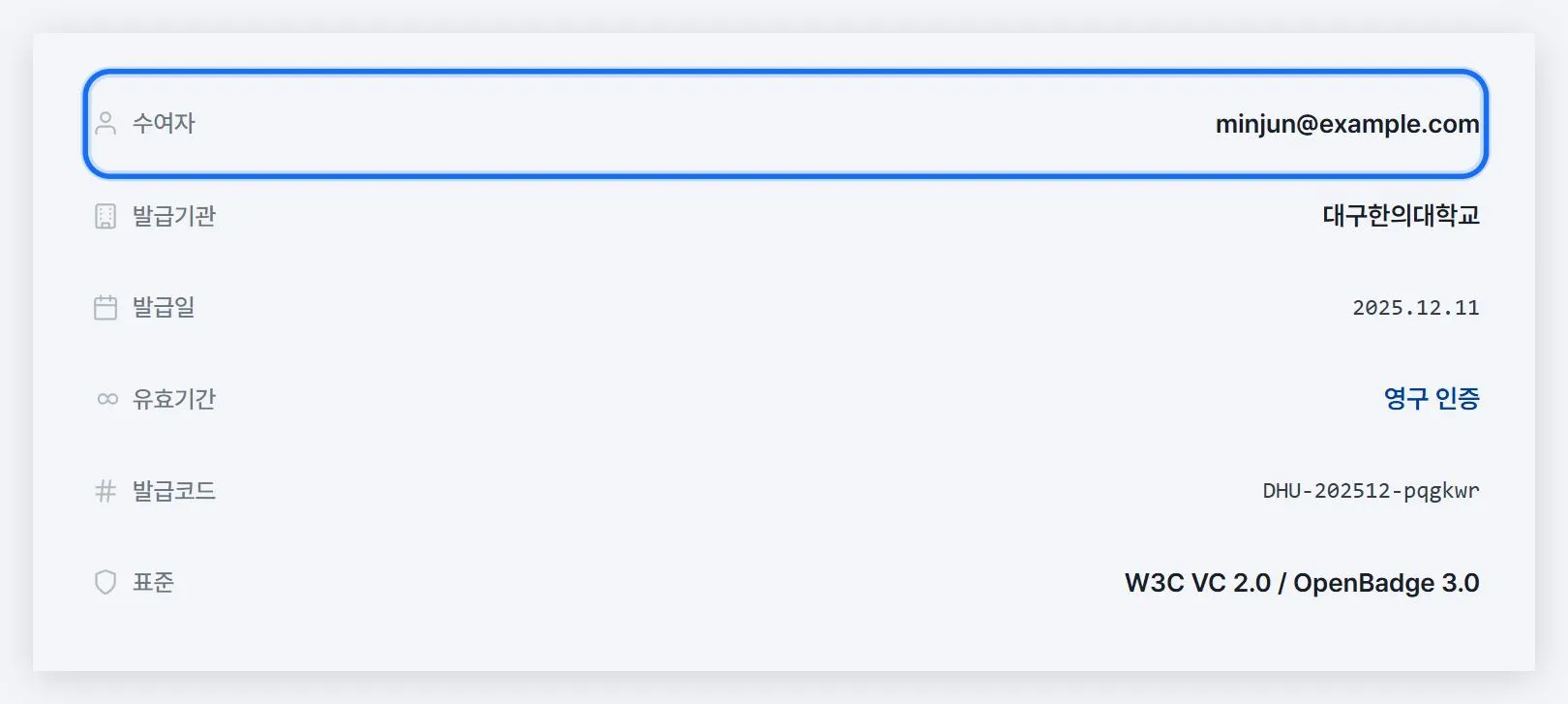This screenshot has width=1568, height=704.
Task: Select the minjun@example.com recipient value
Action: [x=1347, y=124]
